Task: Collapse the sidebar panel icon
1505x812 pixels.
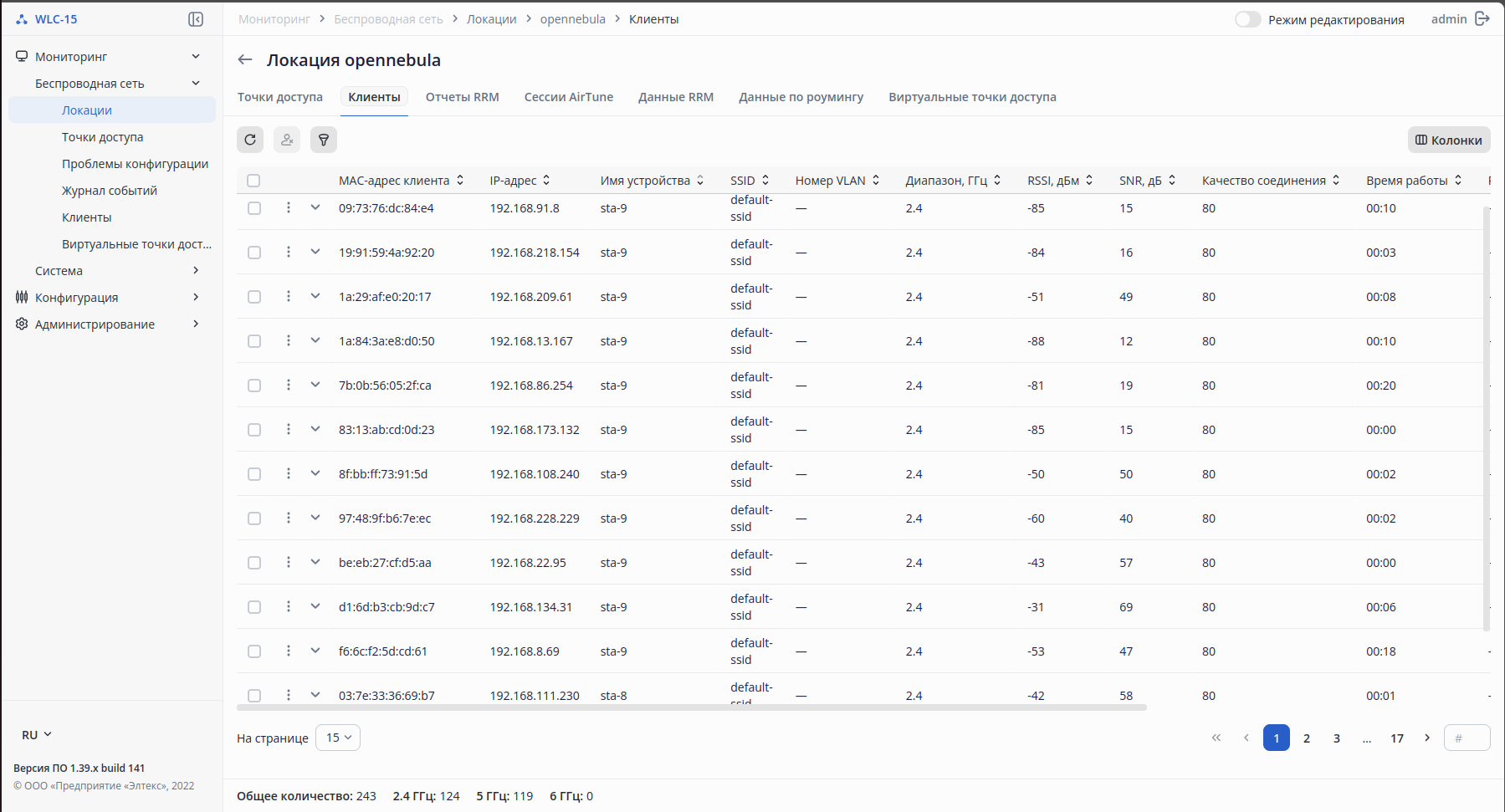Action: coord(196,19)
